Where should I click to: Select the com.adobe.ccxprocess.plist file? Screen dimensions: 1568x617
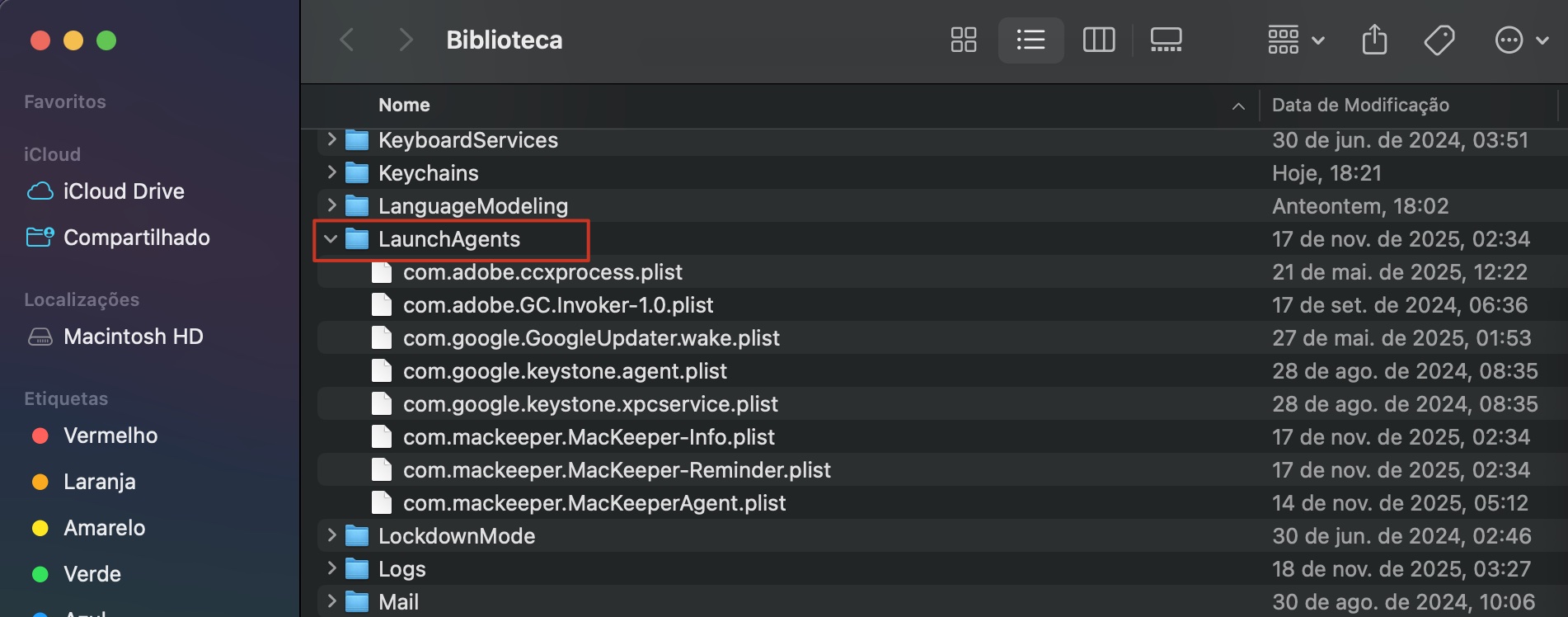(x=542, y=272)
